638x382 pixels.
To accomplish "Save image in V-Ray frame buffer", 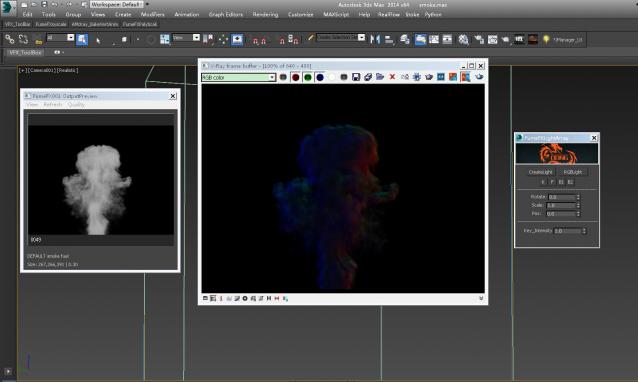I will [356, 77].
